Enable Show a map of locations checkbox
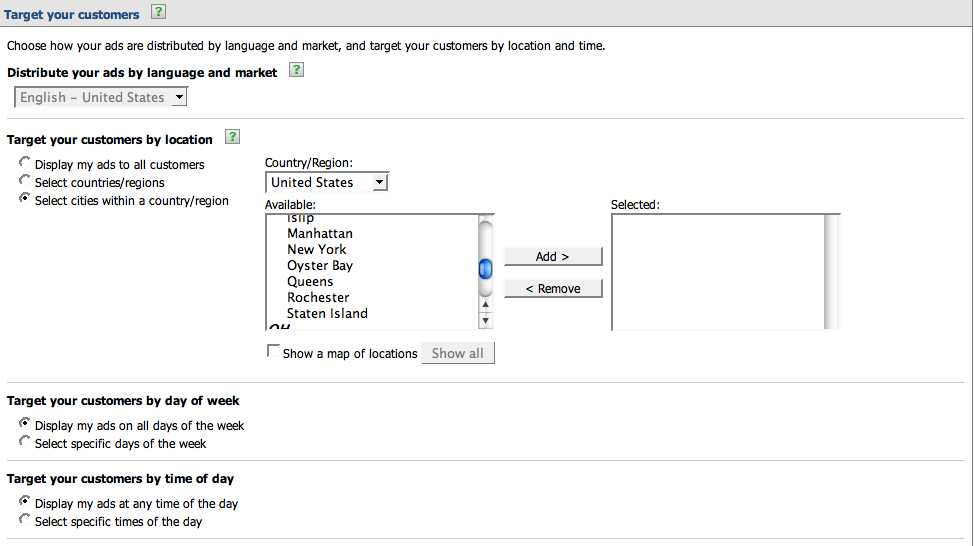The height and width of the screenshot is (546, 974). [x=273, y=352]
